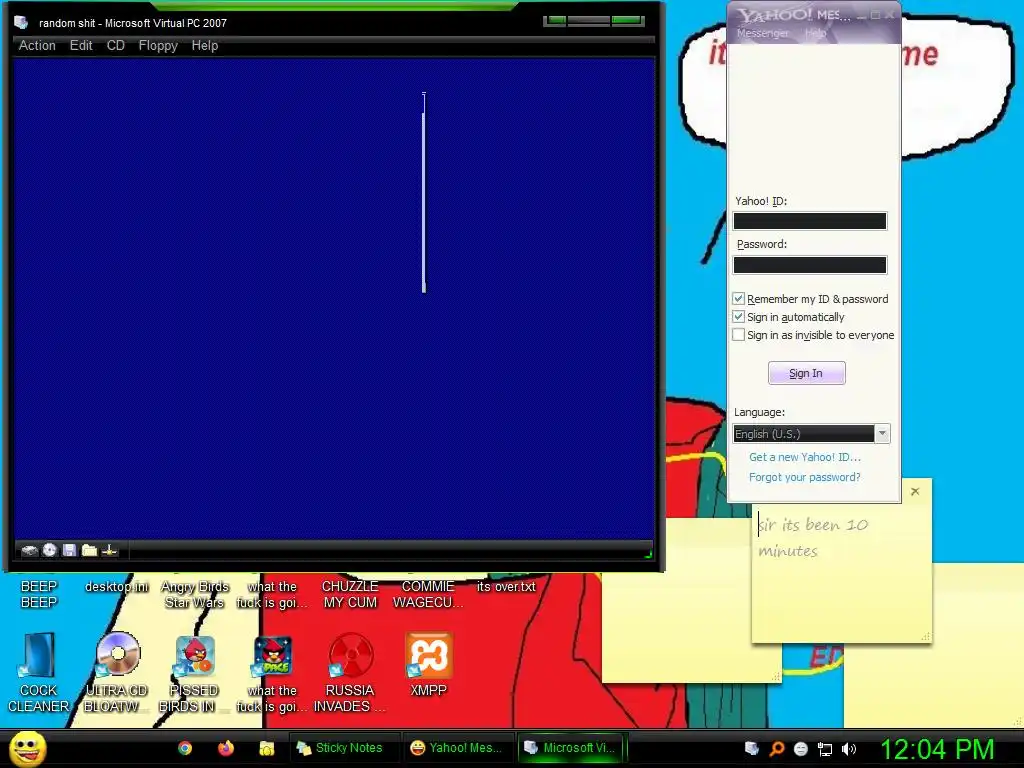
Task: Follow the Forgot your password link
Action: tap(805, 477)
